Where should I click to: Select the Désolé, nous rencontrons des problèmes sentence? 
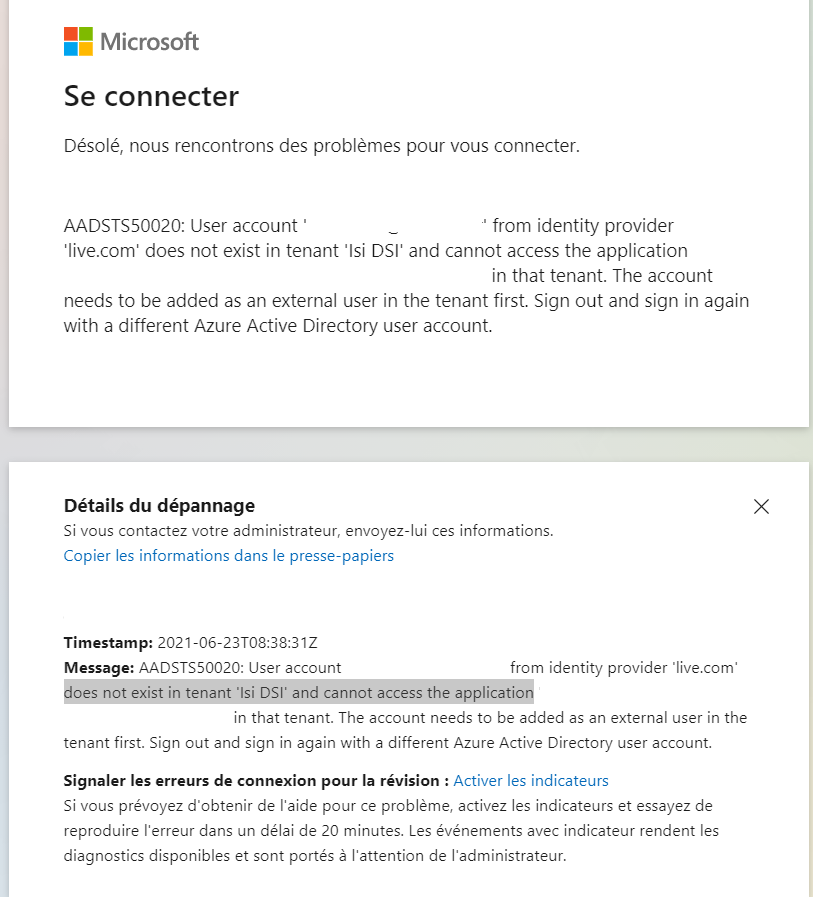pos(322,145)
